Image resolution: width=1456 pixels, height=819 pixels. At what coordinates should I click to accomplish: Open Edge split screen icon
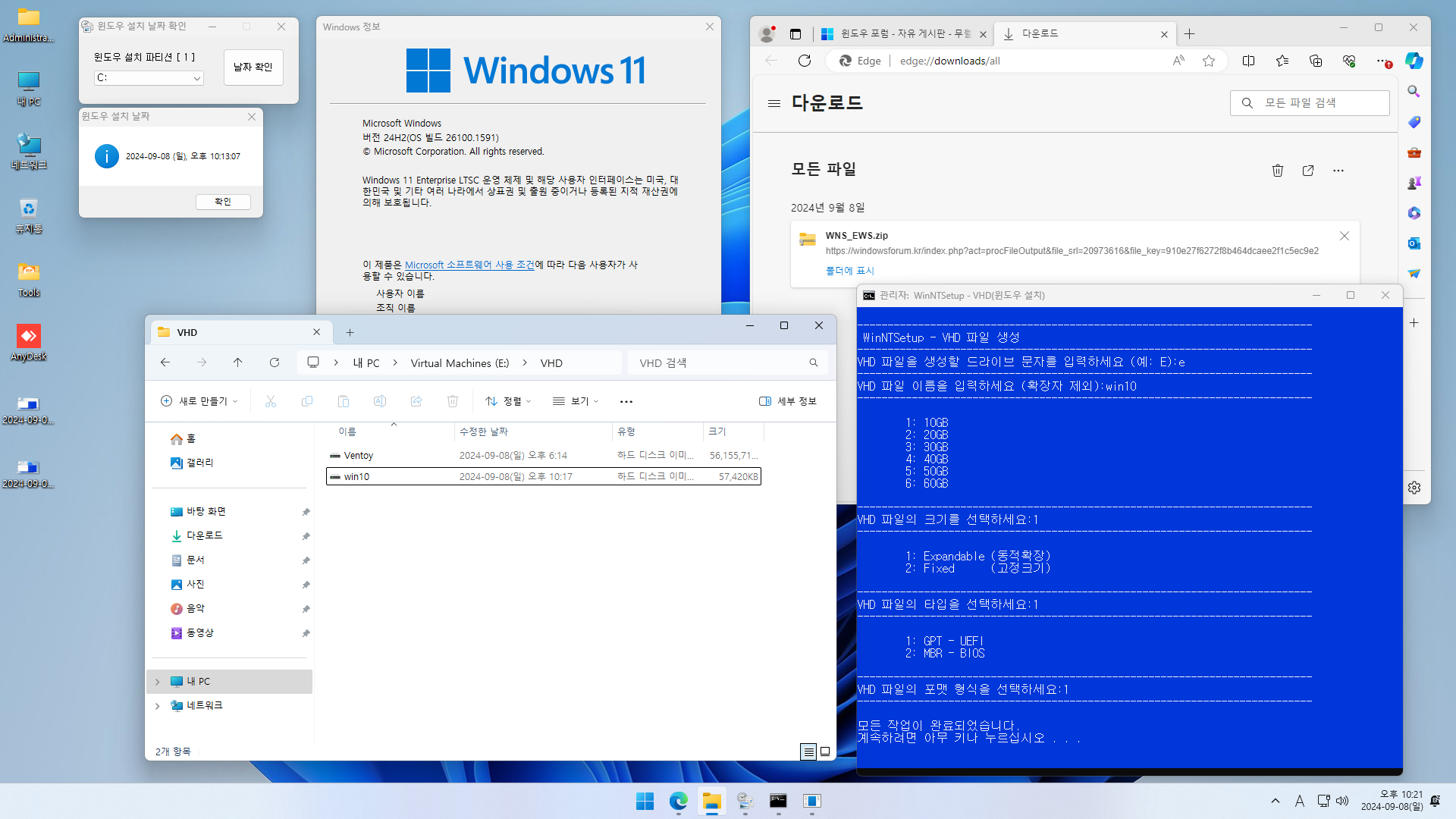click(1248, 61)
